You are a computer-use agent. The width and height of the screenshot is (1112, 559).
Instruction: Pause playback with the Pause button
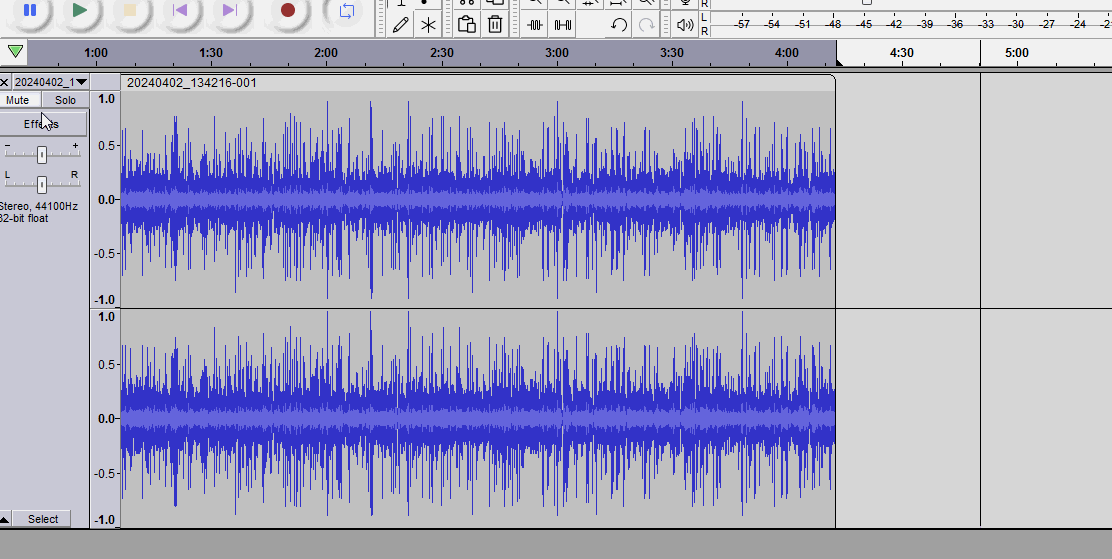(30, 10)
